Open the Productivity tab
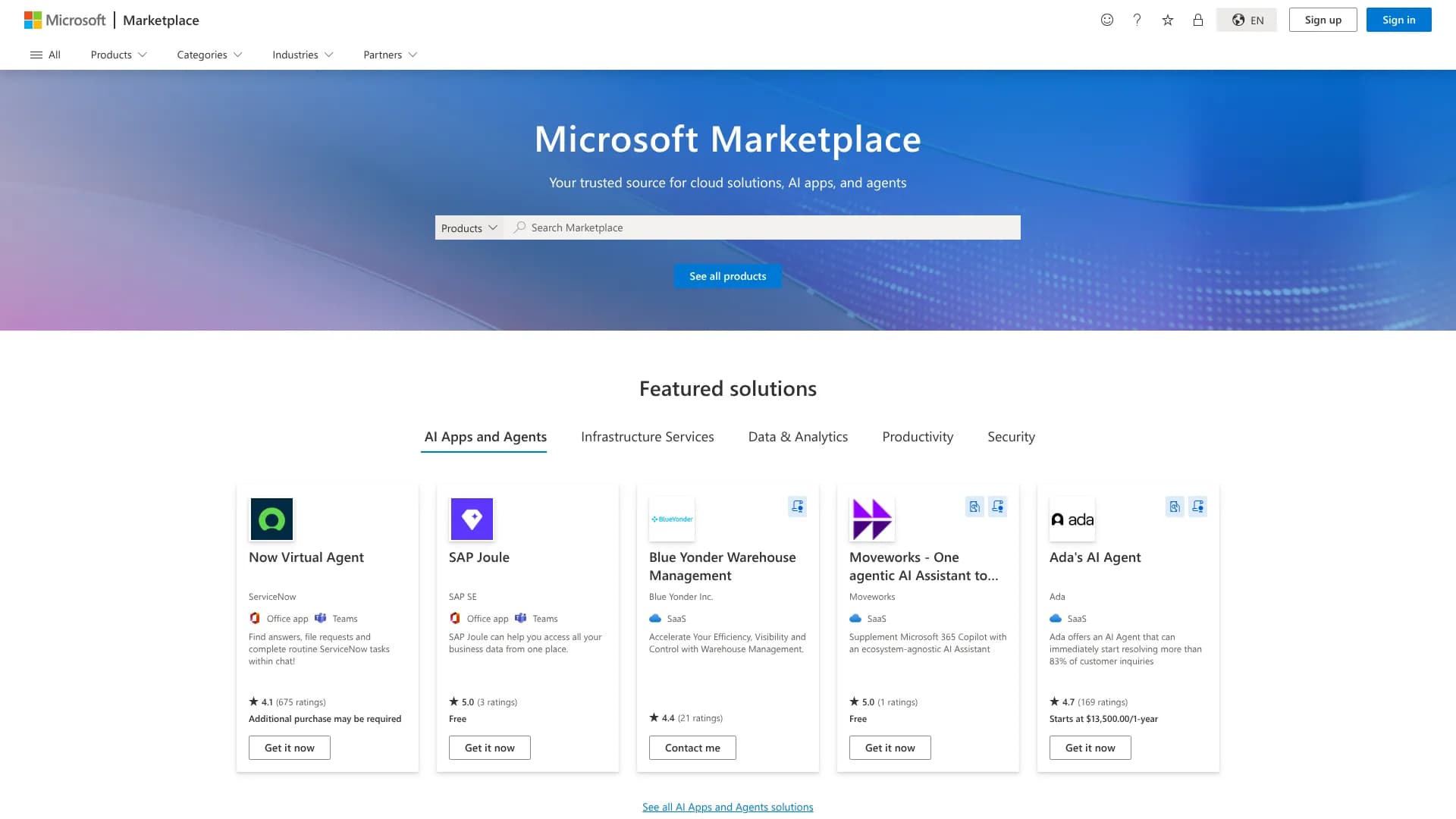Image resolution: width=1456 pixels, height=819 pixels. coord(918,437)
